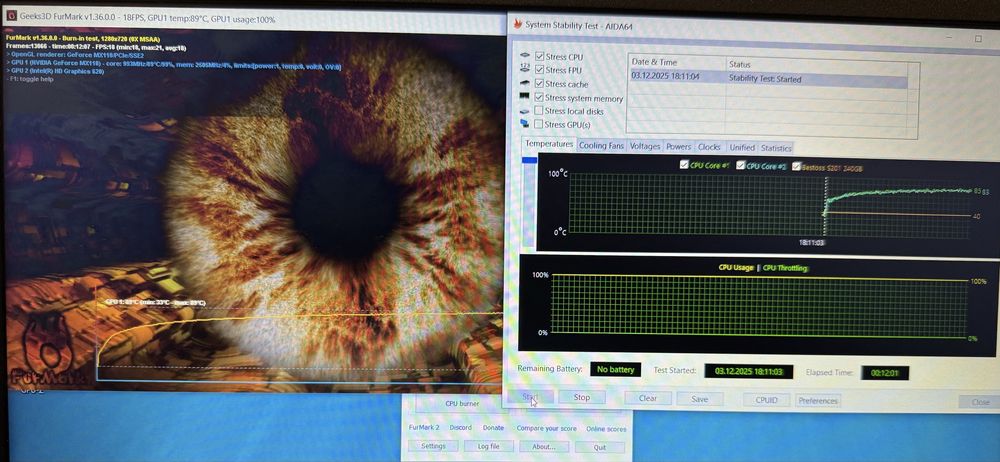Open the Online scores link
1000x462 pixels.
pos(606,429)
